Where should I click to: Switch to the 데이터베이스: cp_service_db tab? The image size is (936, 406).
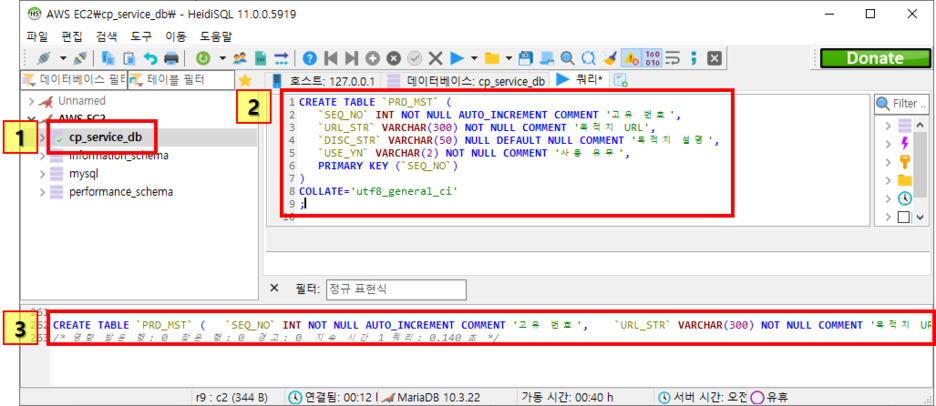pyautogui.click(x=466, y=81)
